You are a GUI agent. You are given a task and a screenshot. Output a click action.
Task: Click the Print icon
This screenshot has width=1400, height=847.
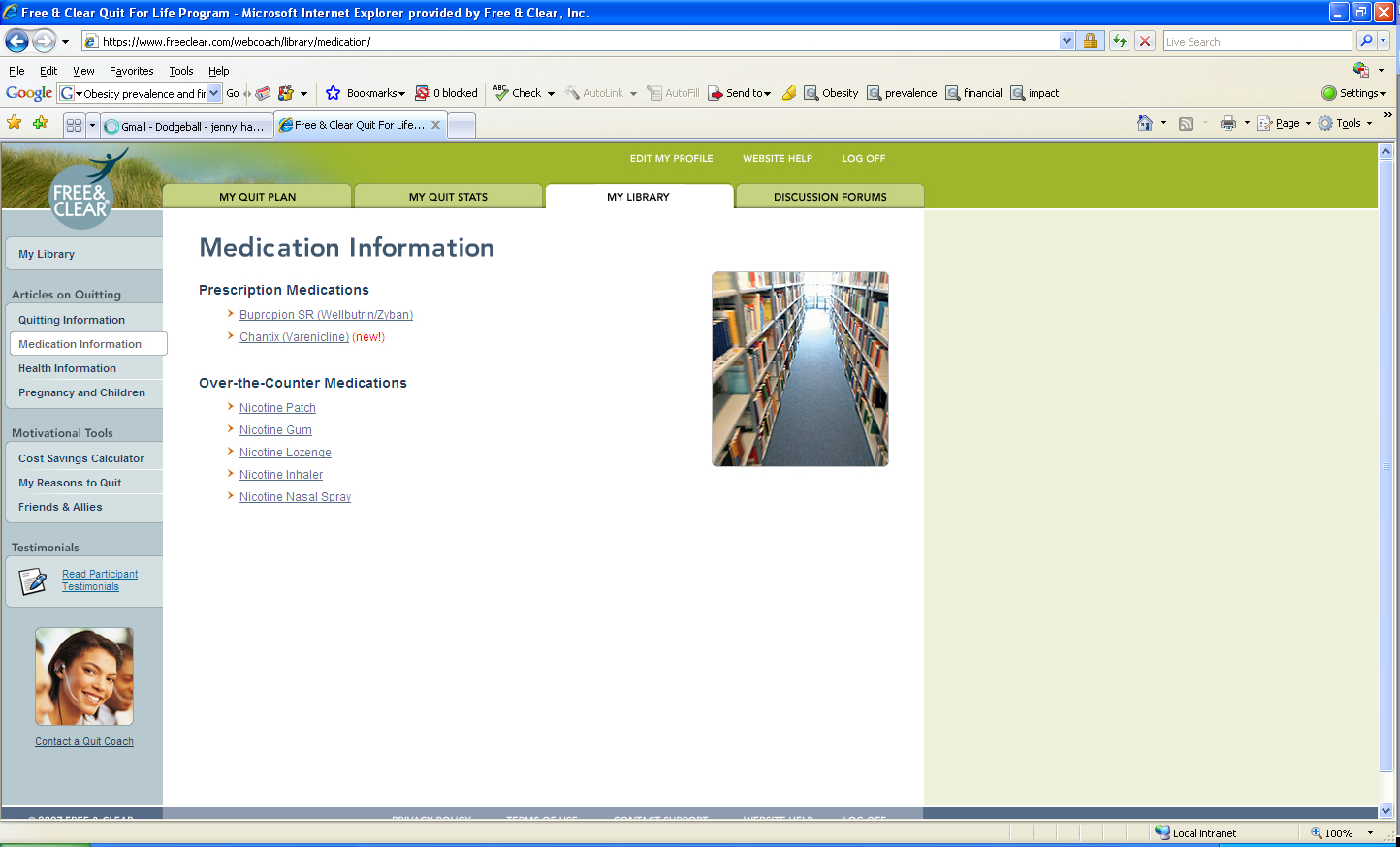click(1228, 123)
